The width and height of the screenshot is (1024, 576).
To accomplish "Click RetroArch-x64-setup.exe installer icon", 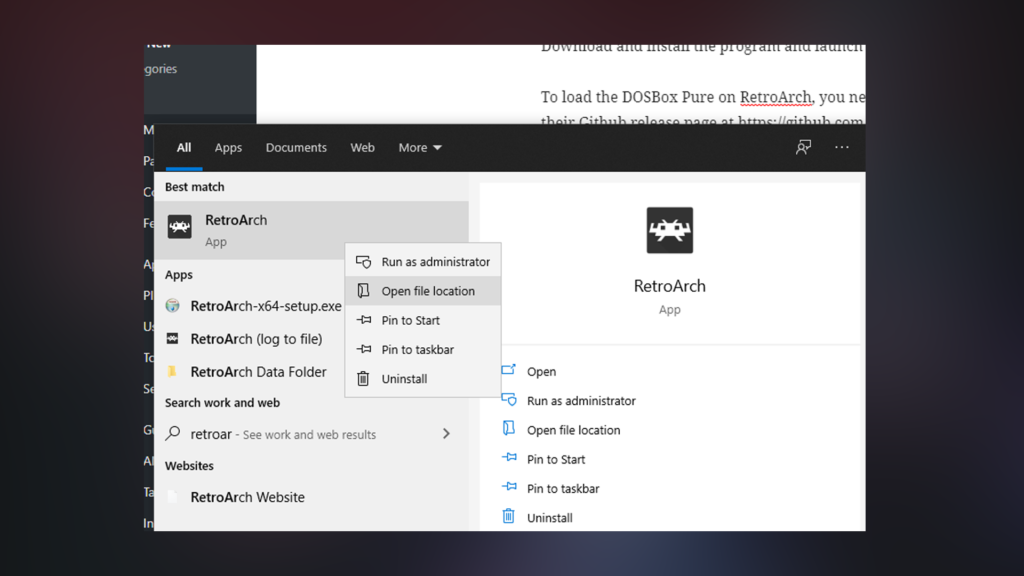I will click(x=172, y=306).
